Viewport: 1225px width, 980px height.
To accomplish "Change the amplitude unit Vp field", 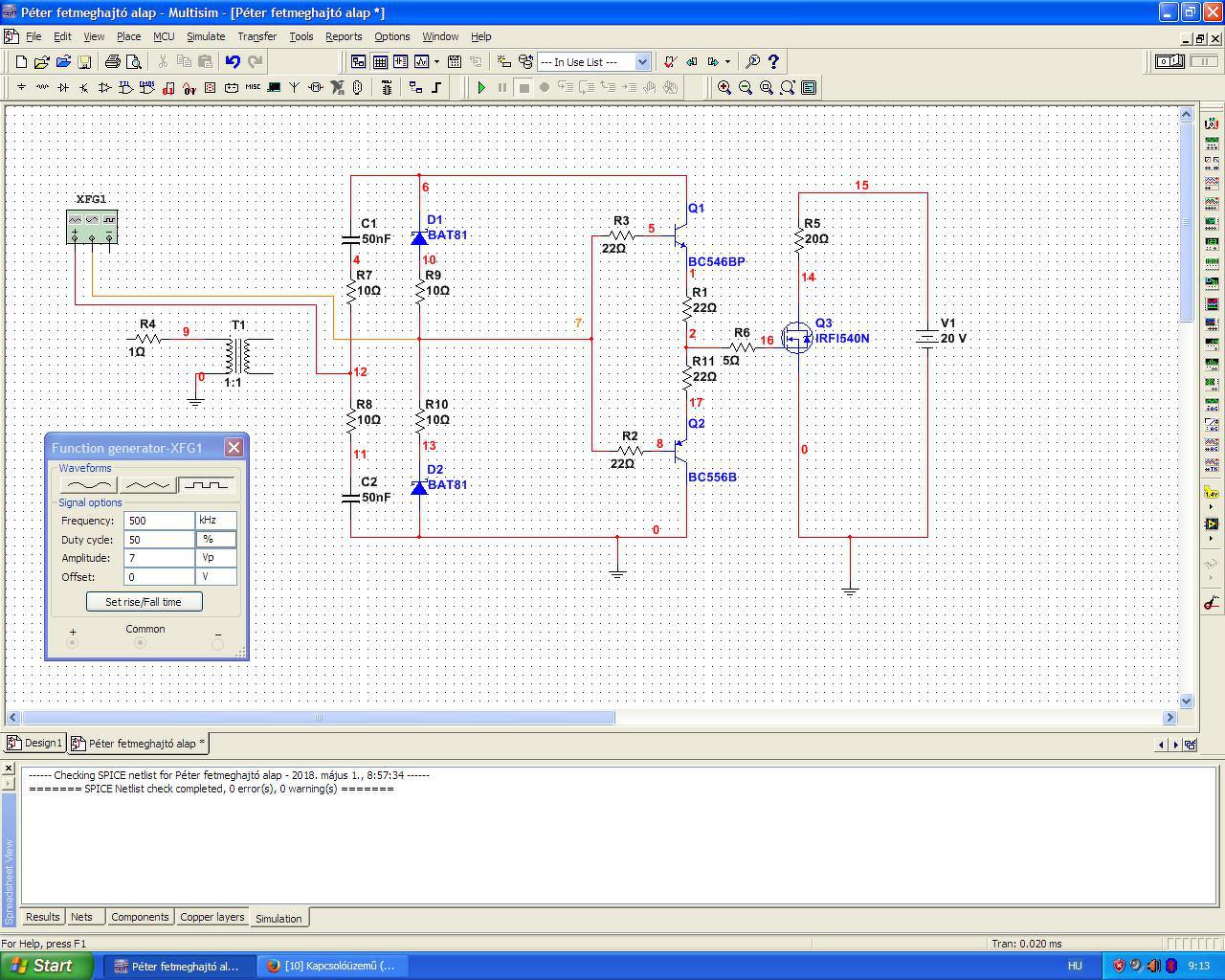I will click(x=215, y=558).
